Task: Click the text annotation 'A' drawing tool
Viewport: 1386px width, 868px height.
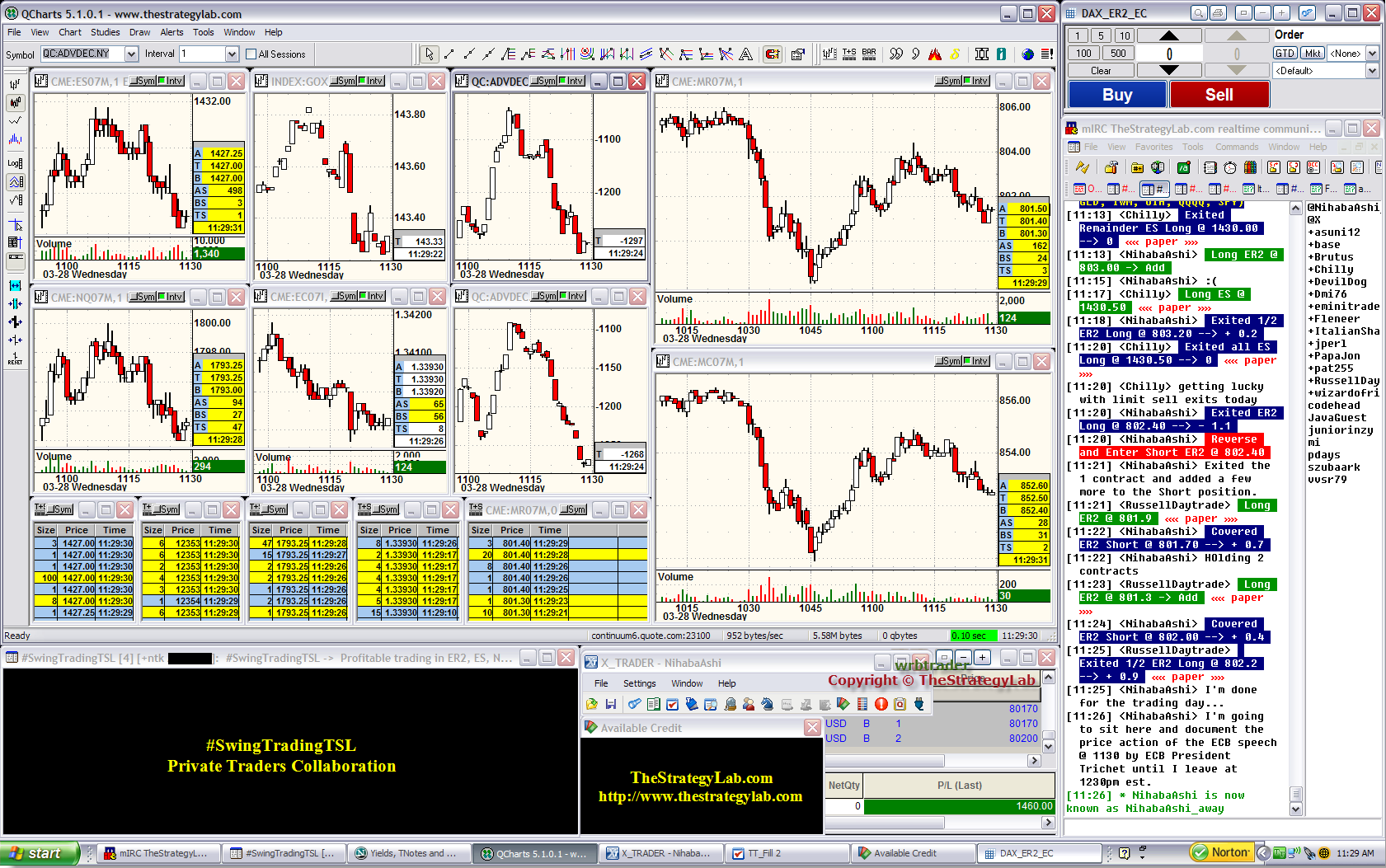Action: click(x=745, y=54)
